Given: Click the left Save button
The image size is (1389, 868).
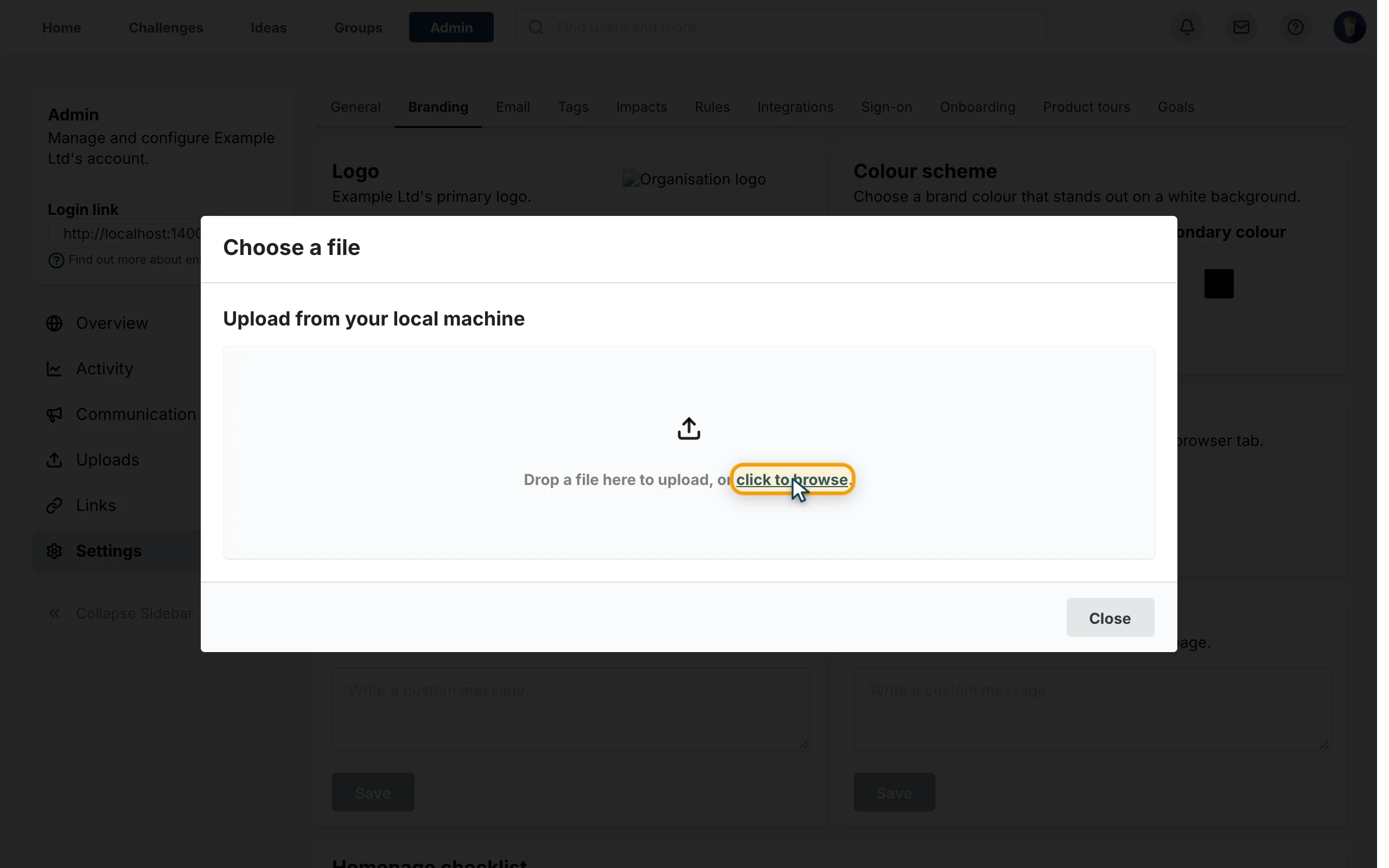Looking at the screenshot, I should [373, 792].
